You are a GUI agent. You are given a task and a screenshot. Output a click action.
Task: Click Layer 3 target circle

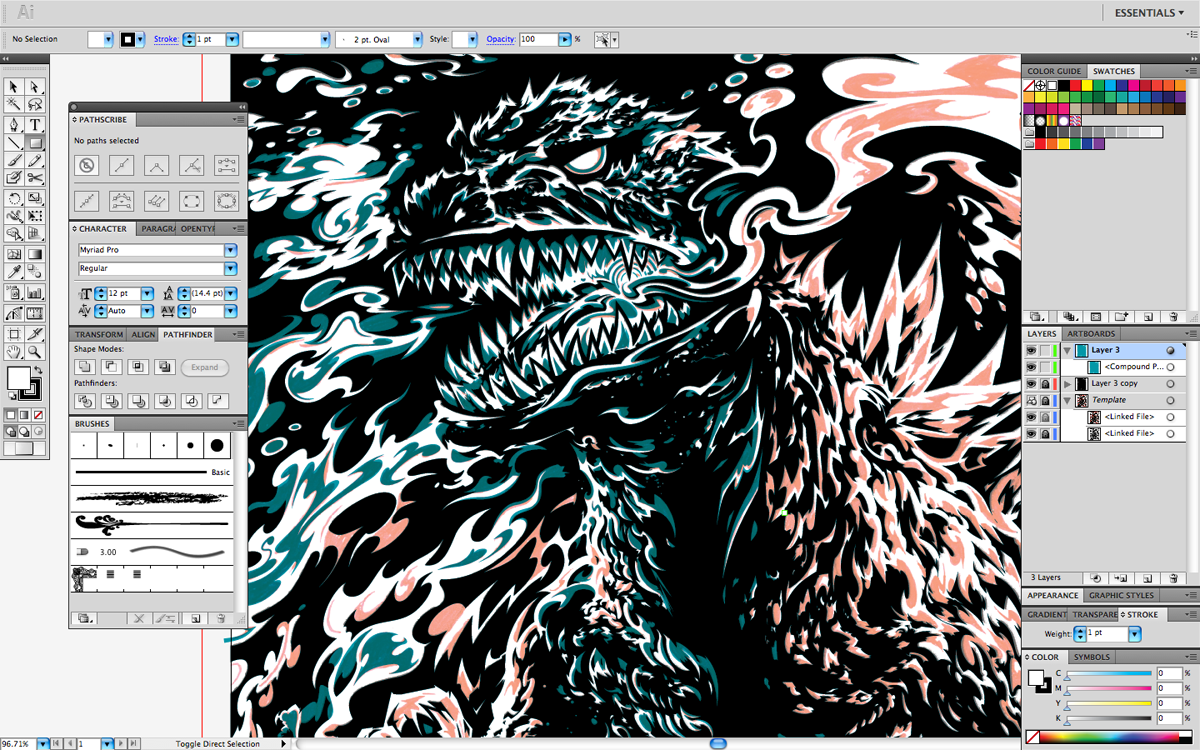[1170, 351]
